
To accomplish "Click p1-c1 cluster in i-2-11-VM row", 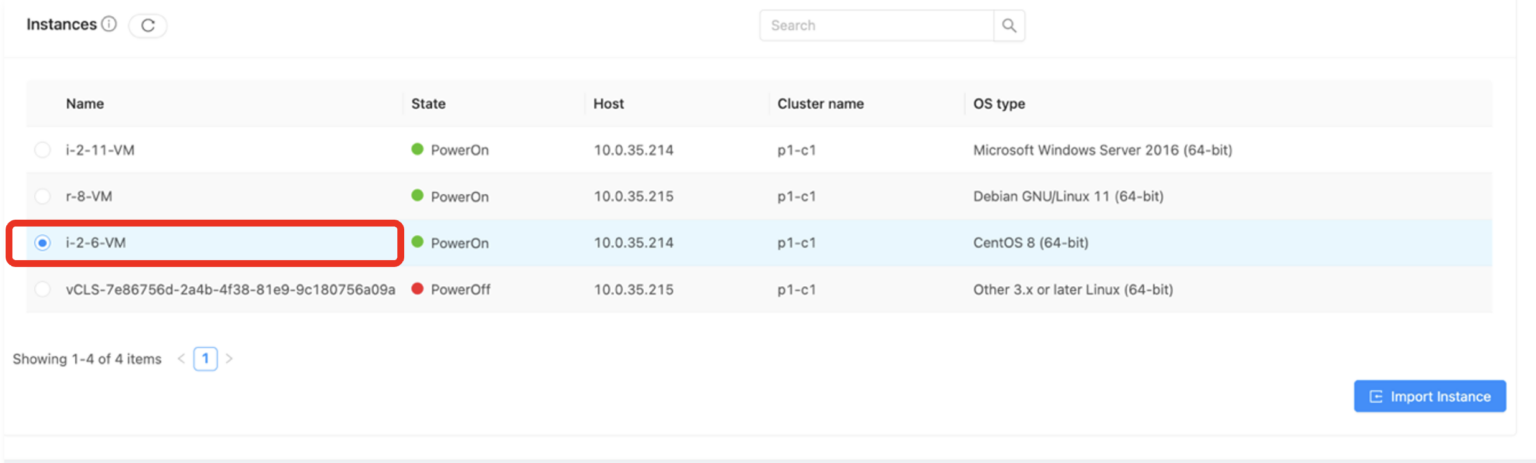I will [x=797, y=150].
